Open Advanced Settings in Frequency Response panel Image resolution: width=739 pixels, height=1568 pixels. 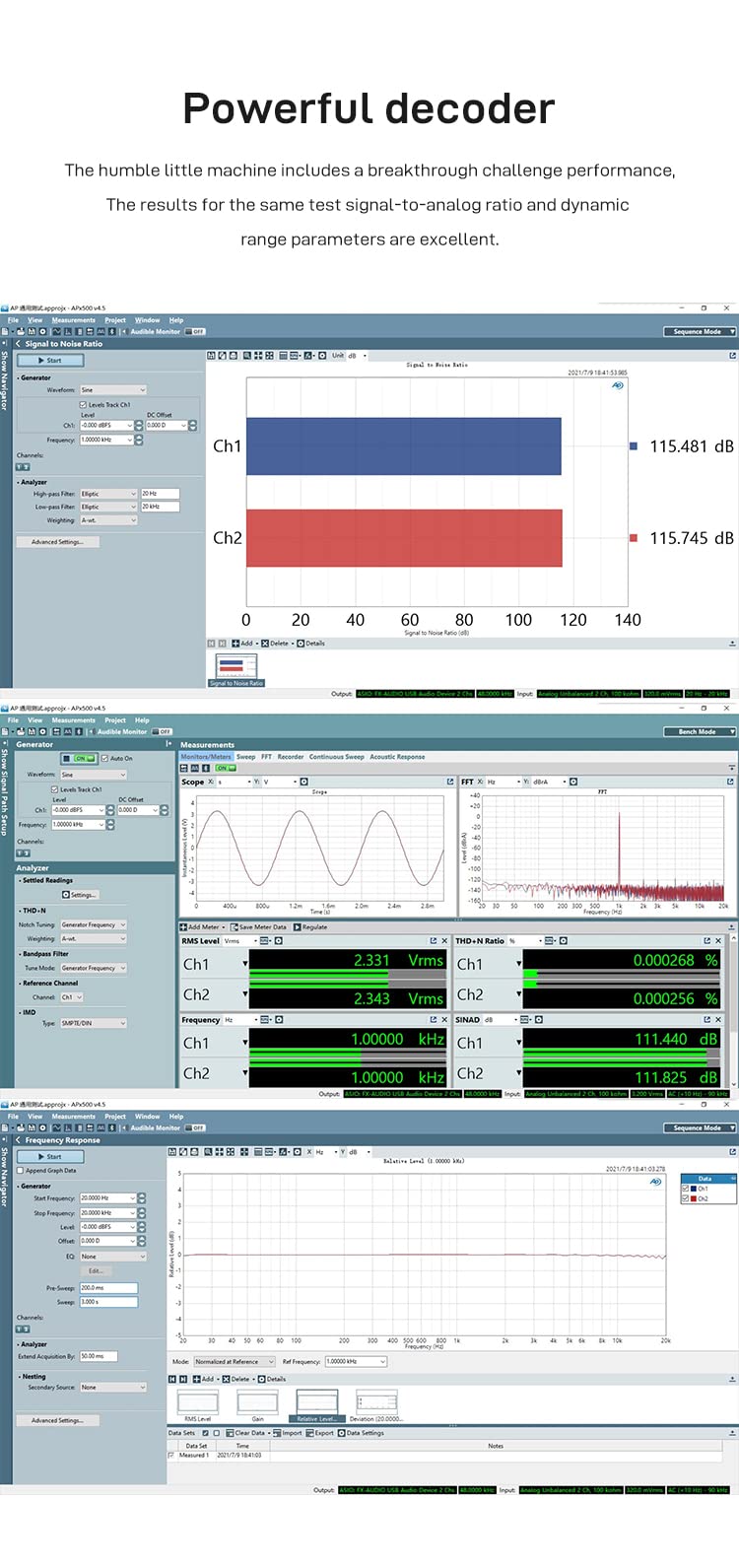58,1420
